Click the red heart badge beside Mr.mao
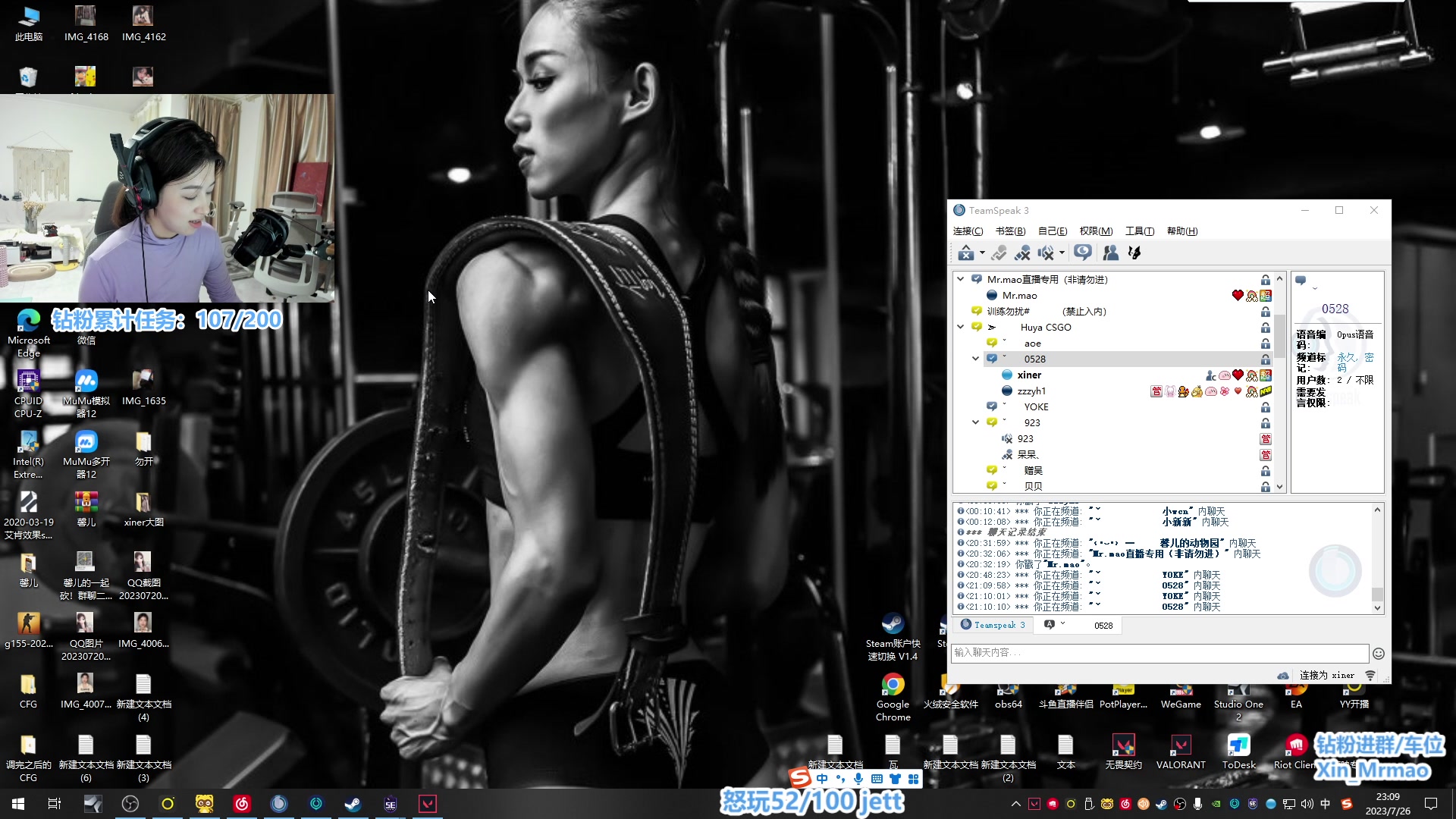 pos(1238,296)
